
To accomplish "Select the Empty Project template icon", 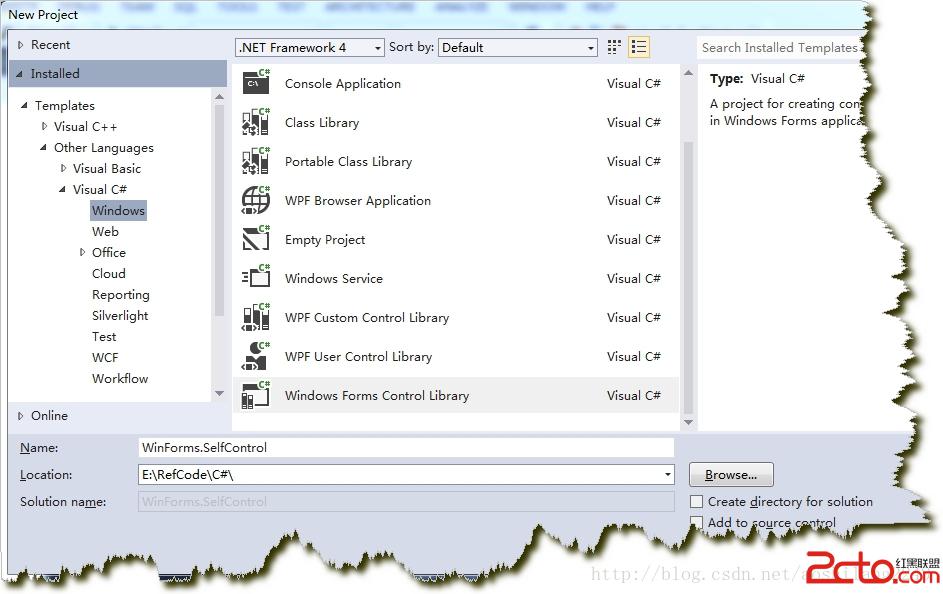I will coord(256,239).
